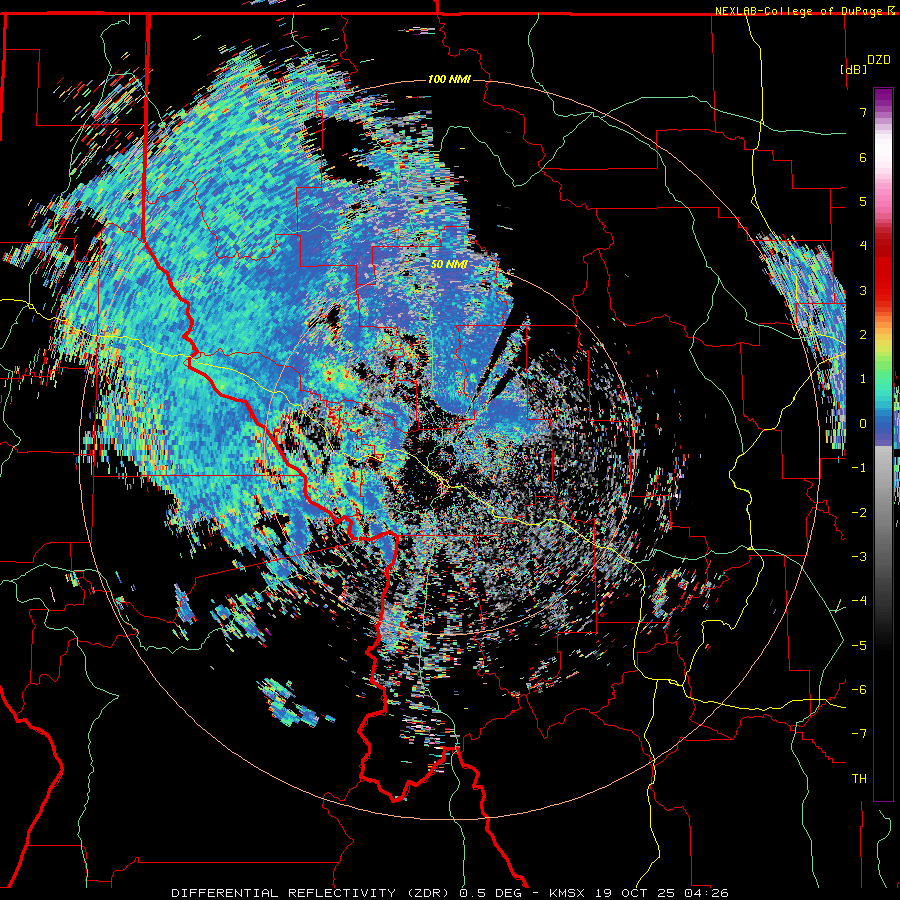
Task: Click the '50 NMI' range ring label
Action: pos(449,264)
